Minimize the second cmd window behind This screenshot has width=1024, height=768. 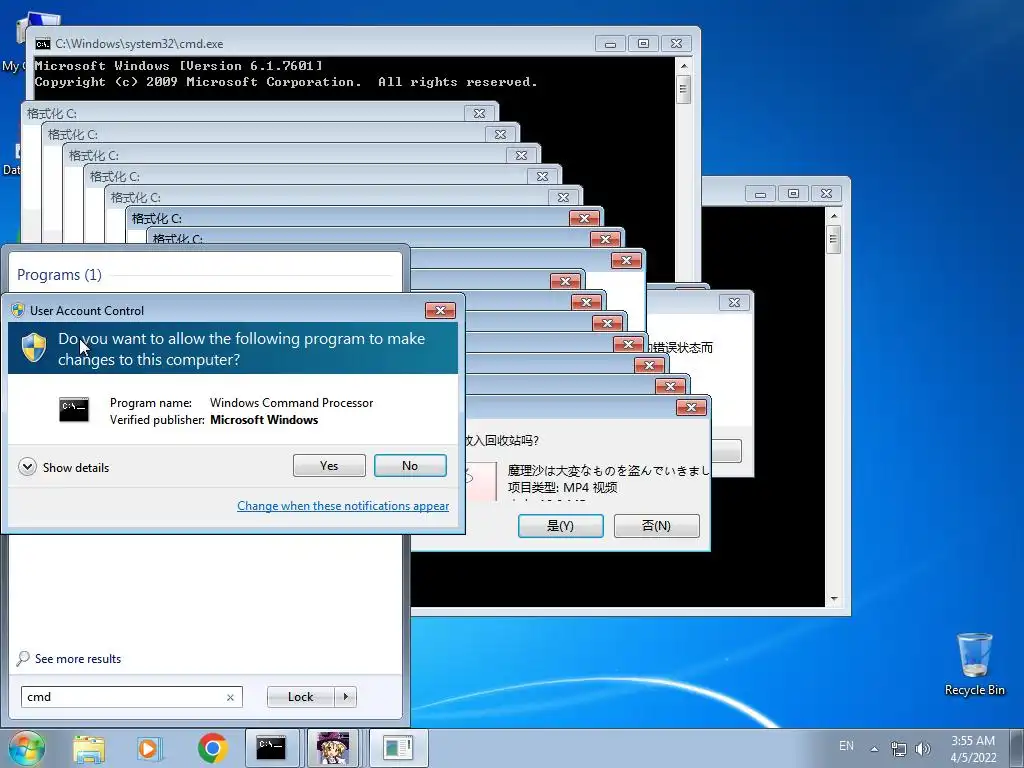tap(760, 193)
